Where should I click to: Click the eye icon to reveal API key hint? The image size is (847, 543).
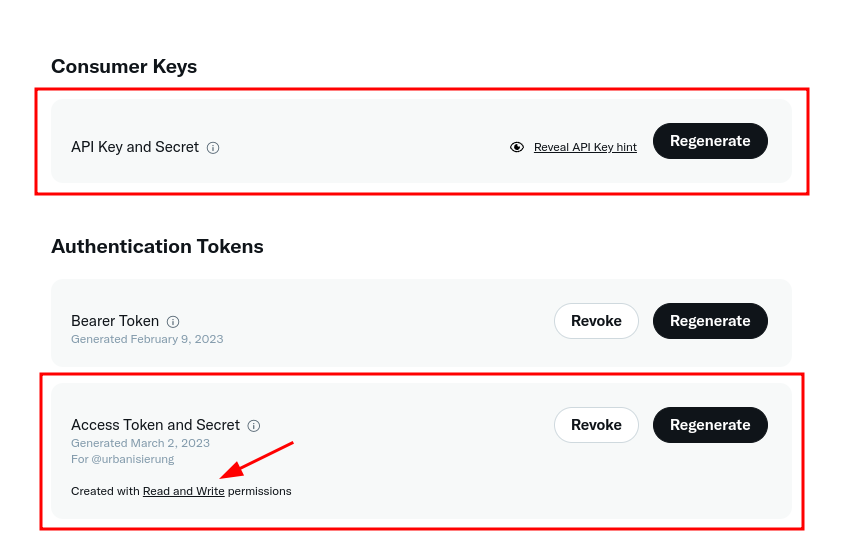tap(517, 147)
